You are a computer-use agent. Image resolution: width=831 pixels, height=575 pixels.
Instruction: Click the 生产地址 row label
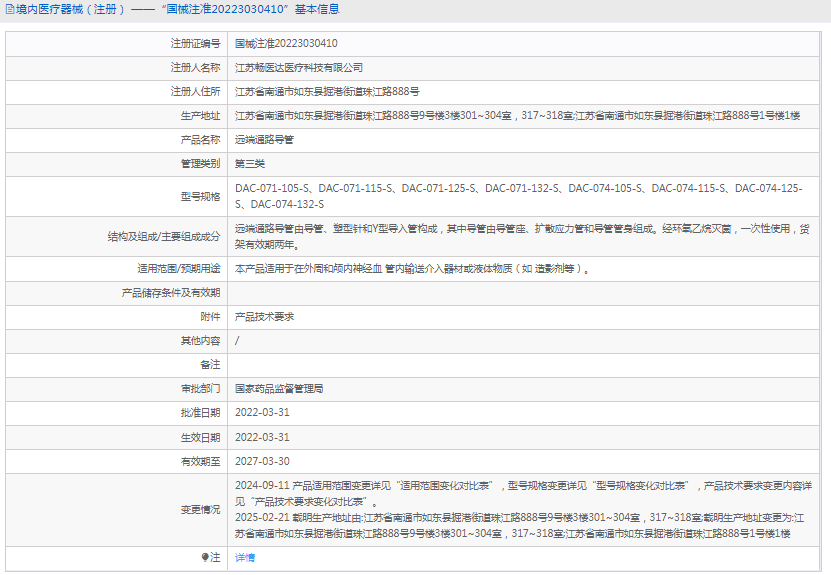tap(200, 116)
